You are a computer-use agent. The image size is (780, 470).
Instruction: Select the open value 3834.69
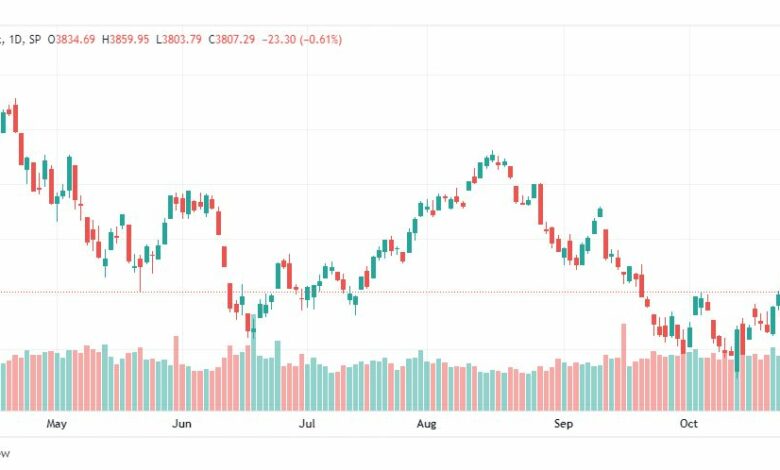pyautogui.click(x=75, y=39)
